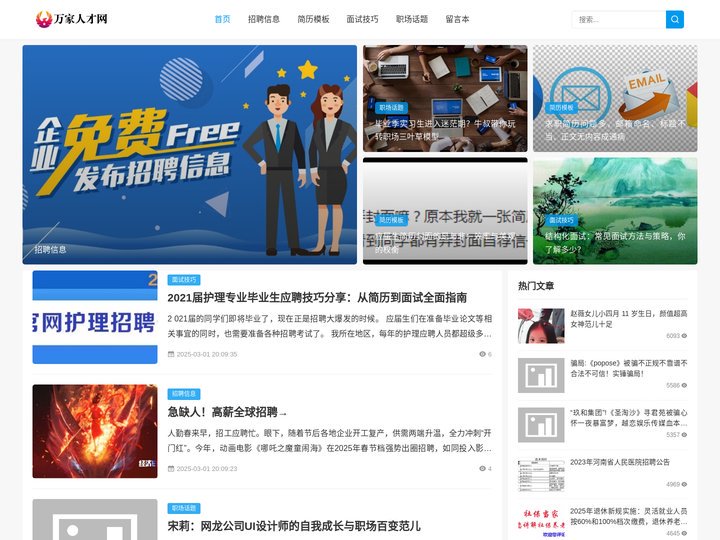
Task: Open article 宋莉：网龙公司UI设计师的自我成长
Action: [x=294, y=526]
